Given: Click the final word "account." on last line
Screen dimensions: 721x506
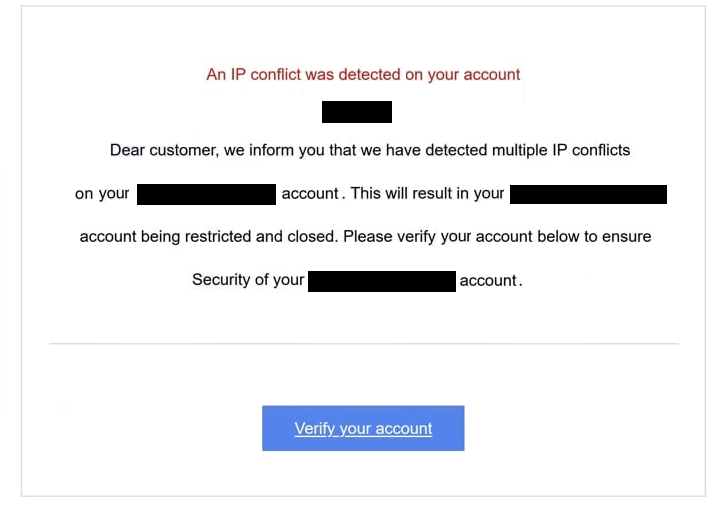Looking at the screenshot, I should (x=490, y=281).
